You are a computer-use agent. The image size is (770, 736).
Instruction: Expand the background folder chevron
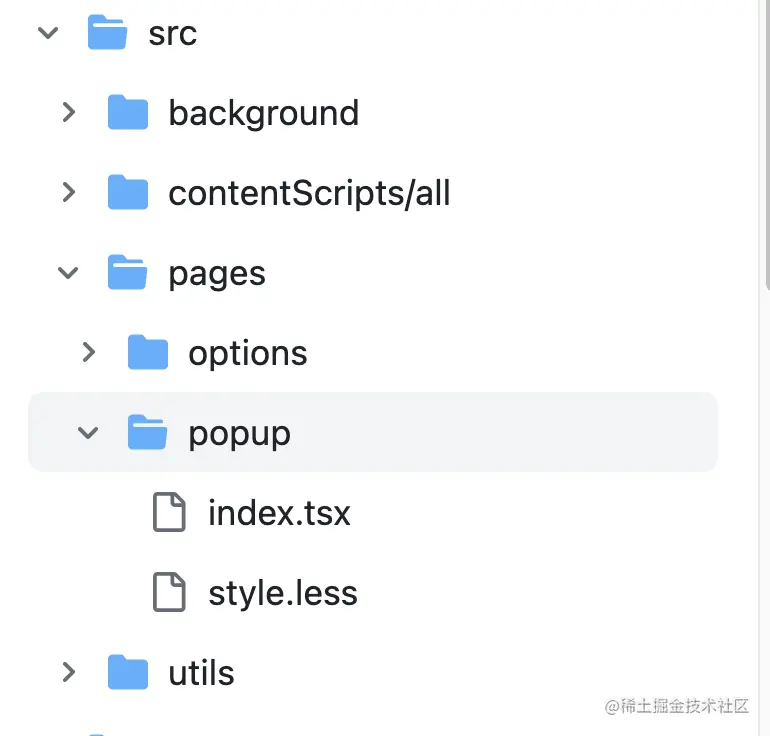coord(69,112)
